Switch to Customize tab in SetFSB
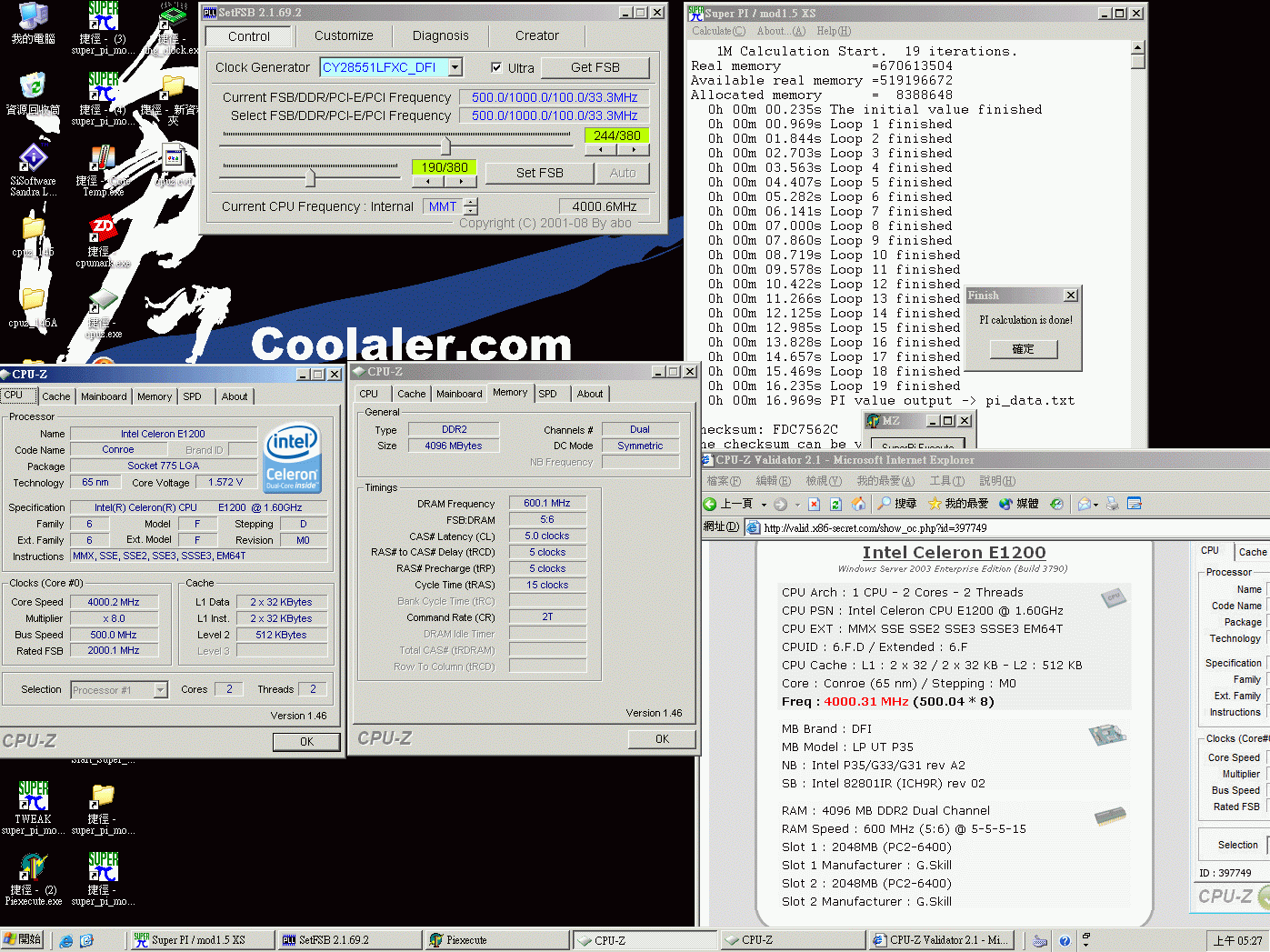 coord(344,35)
